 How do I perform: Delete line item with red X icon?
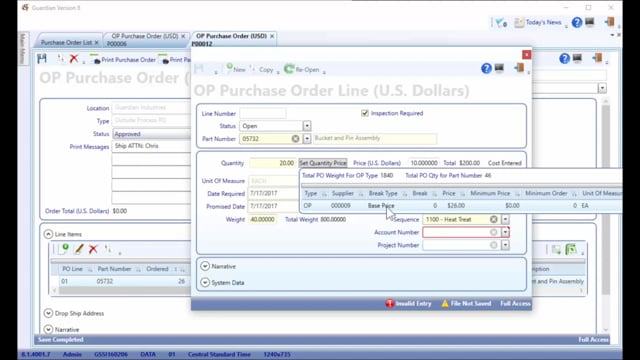[x=93, y=249]
